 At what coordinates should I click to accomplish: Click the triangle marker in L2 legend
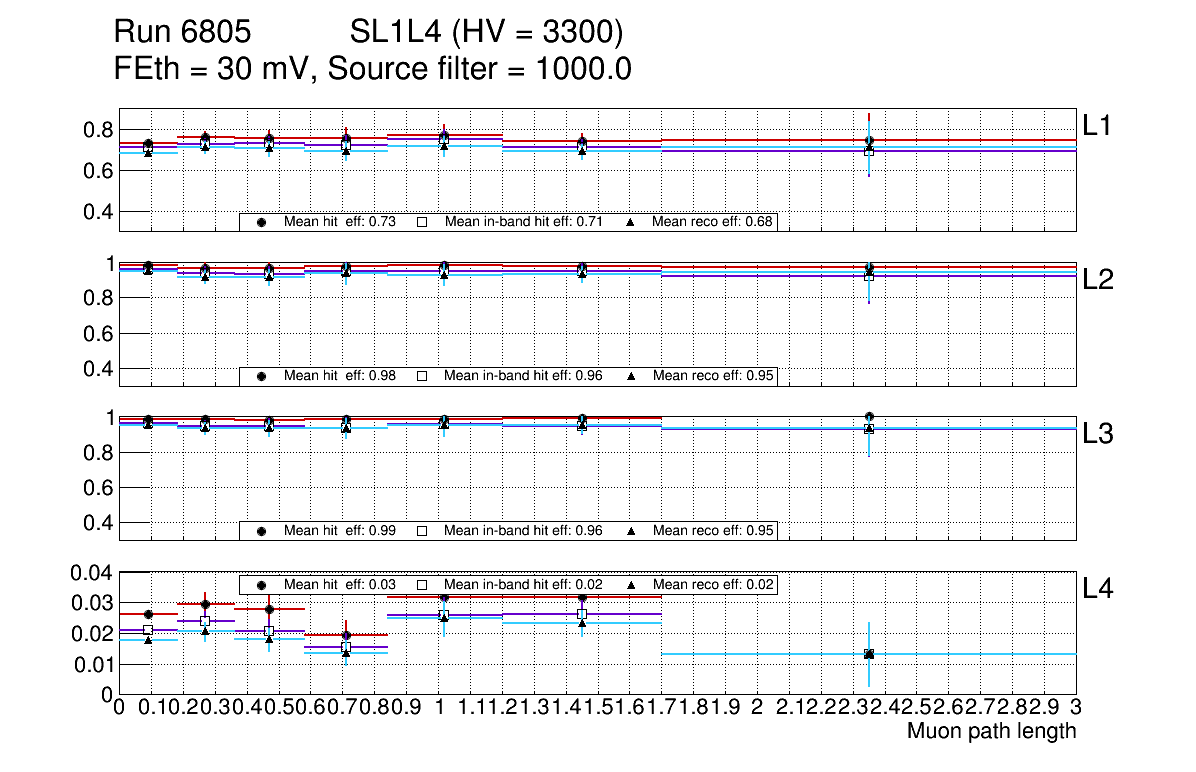tap(631, 376)
